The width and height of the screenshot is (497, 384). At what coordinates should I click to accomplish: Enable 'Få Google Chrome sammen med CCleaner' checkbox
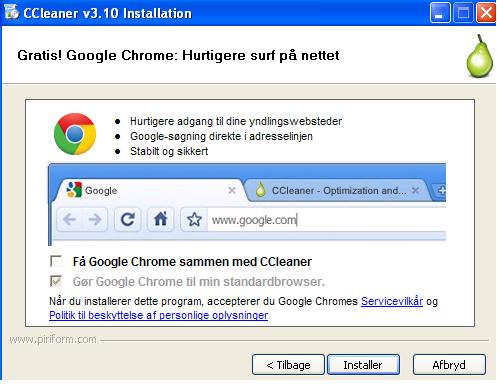tap(56, 261)
